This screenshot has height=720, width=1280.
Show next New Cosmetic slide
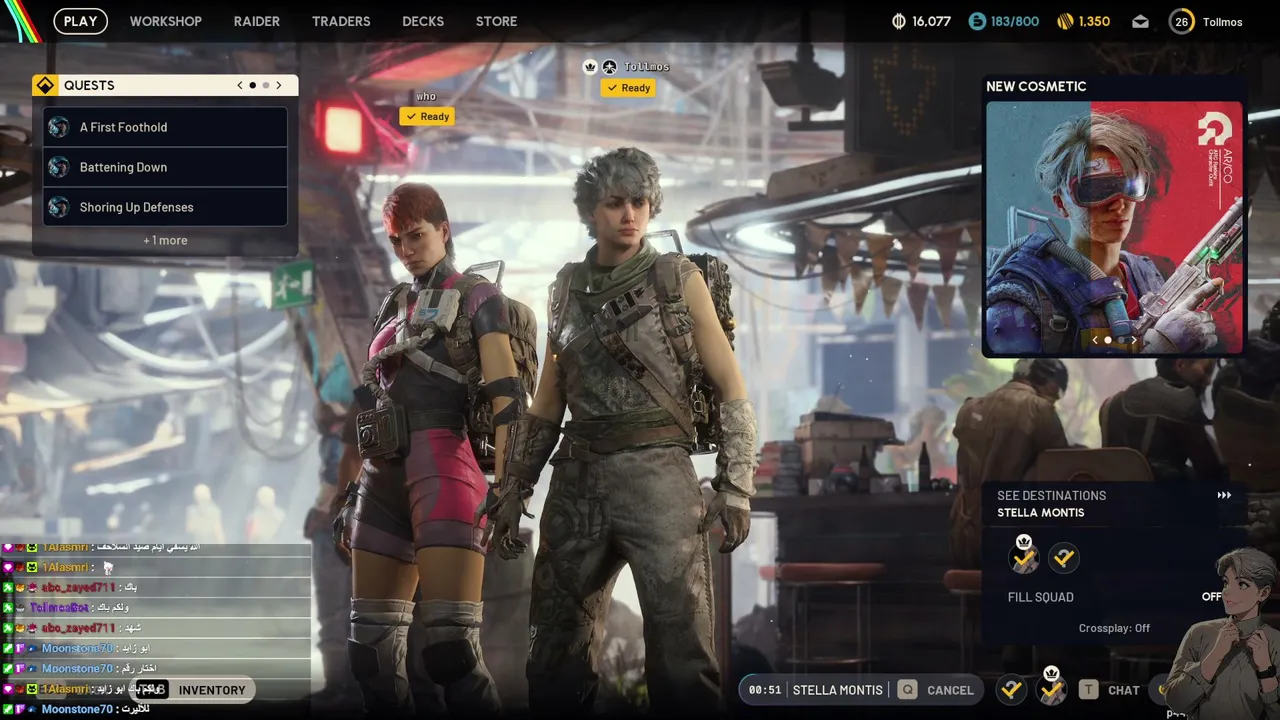point(1133,340)
